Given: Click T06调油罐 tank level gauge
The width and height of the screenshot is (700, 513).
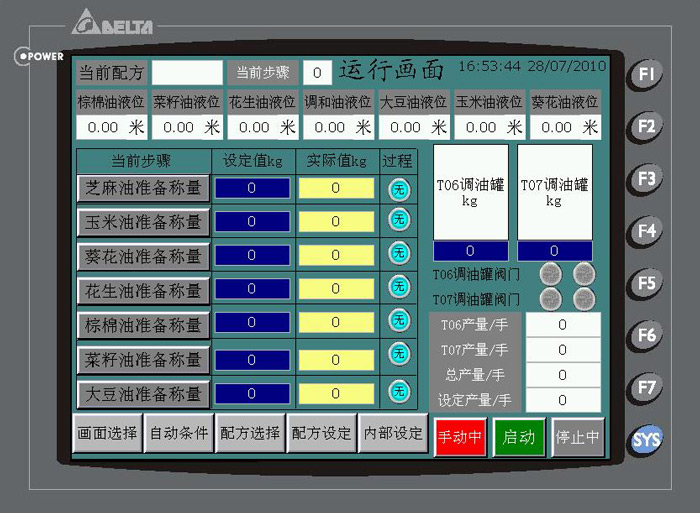Looking at the screenshot, I should click(471, 192).
